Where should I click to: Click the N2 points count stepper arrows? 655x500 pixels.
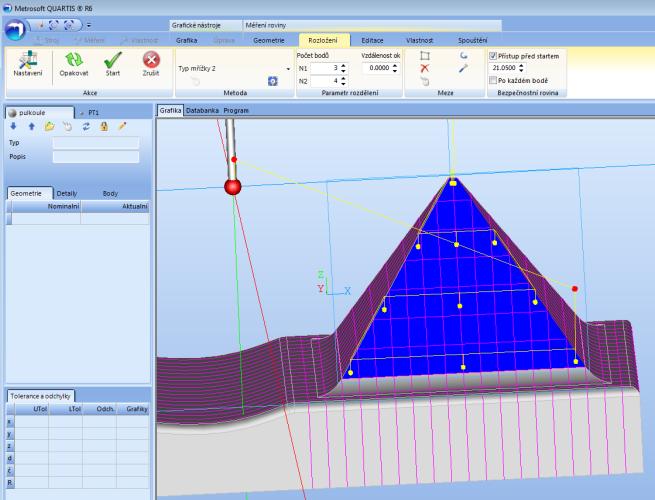pyautogui.click(x=343, y=81)
